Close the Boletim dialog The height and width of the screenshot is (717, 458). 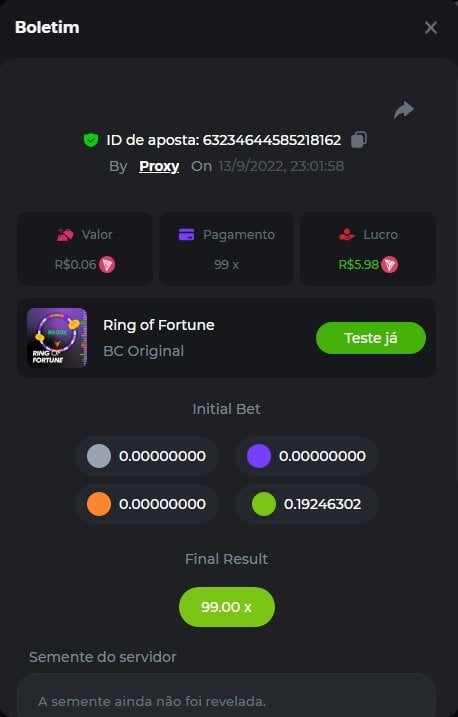[x=431, y=27]
